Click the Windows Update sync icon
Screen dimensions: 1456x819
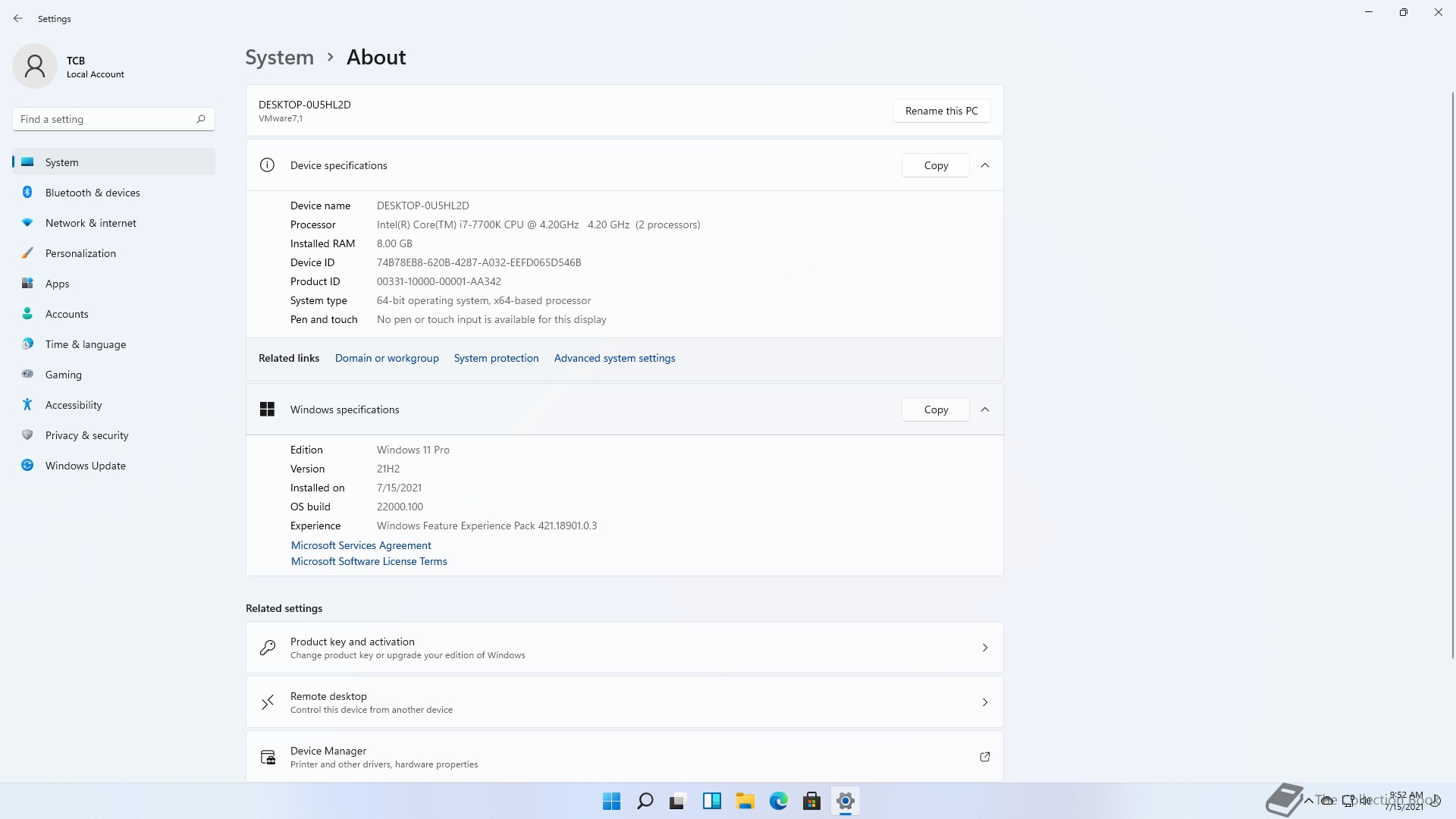[27, 466]
